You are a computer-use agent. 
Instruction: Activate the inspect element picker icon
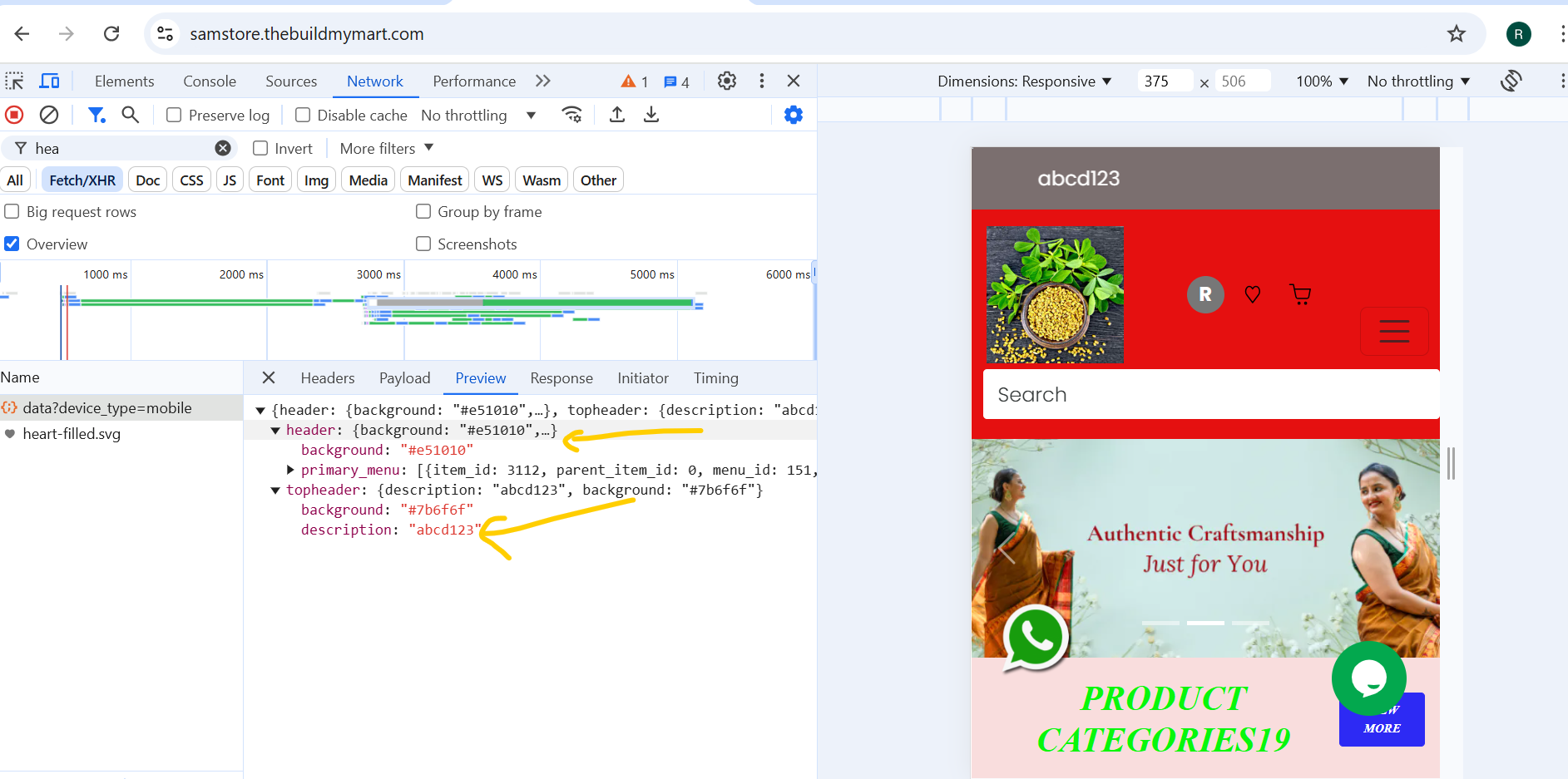click(15, 81)
